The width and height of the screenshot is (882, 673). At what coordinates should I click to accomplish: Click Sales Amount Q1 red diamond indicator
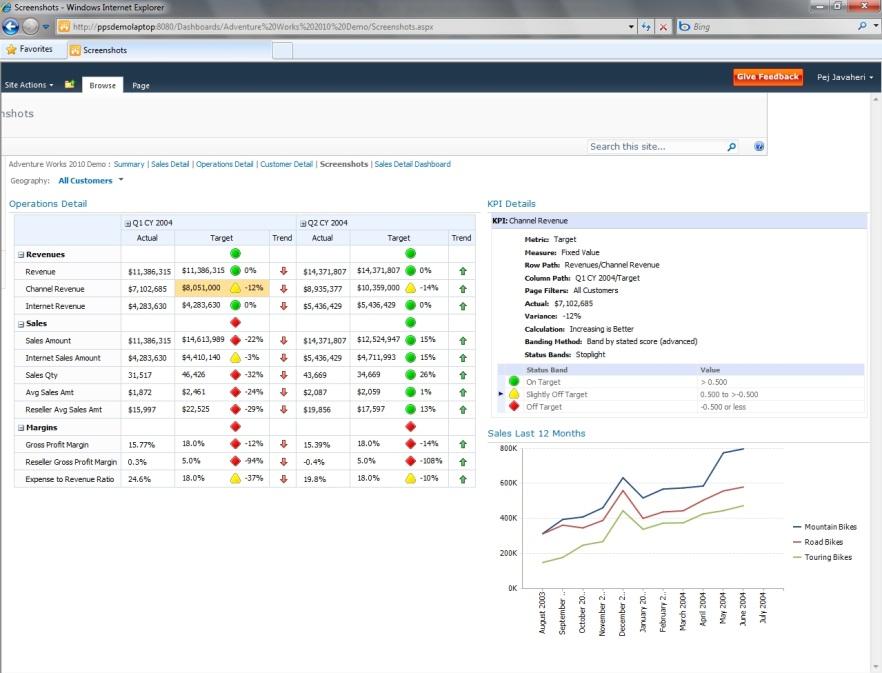point(235,340)
